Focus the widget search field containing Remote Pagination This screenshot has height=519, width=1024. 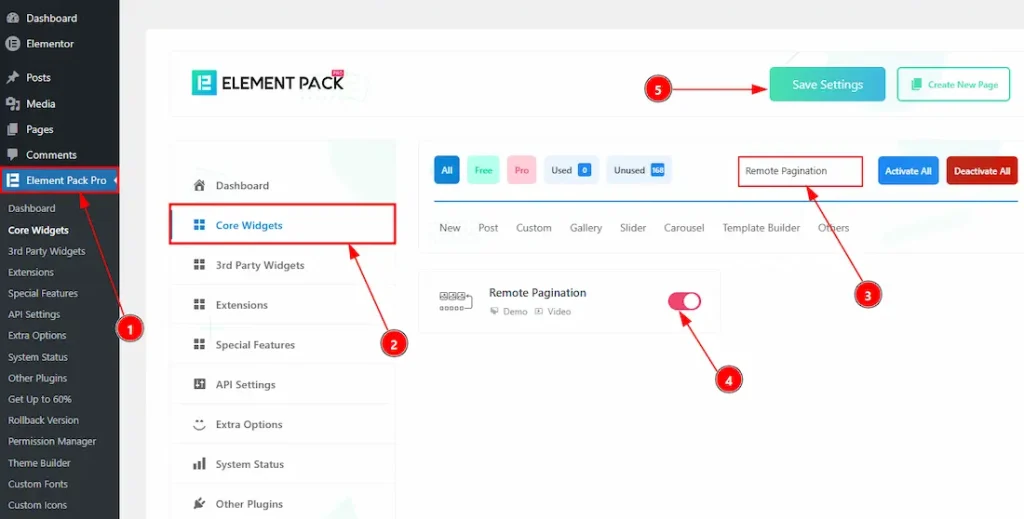[800, 171]
